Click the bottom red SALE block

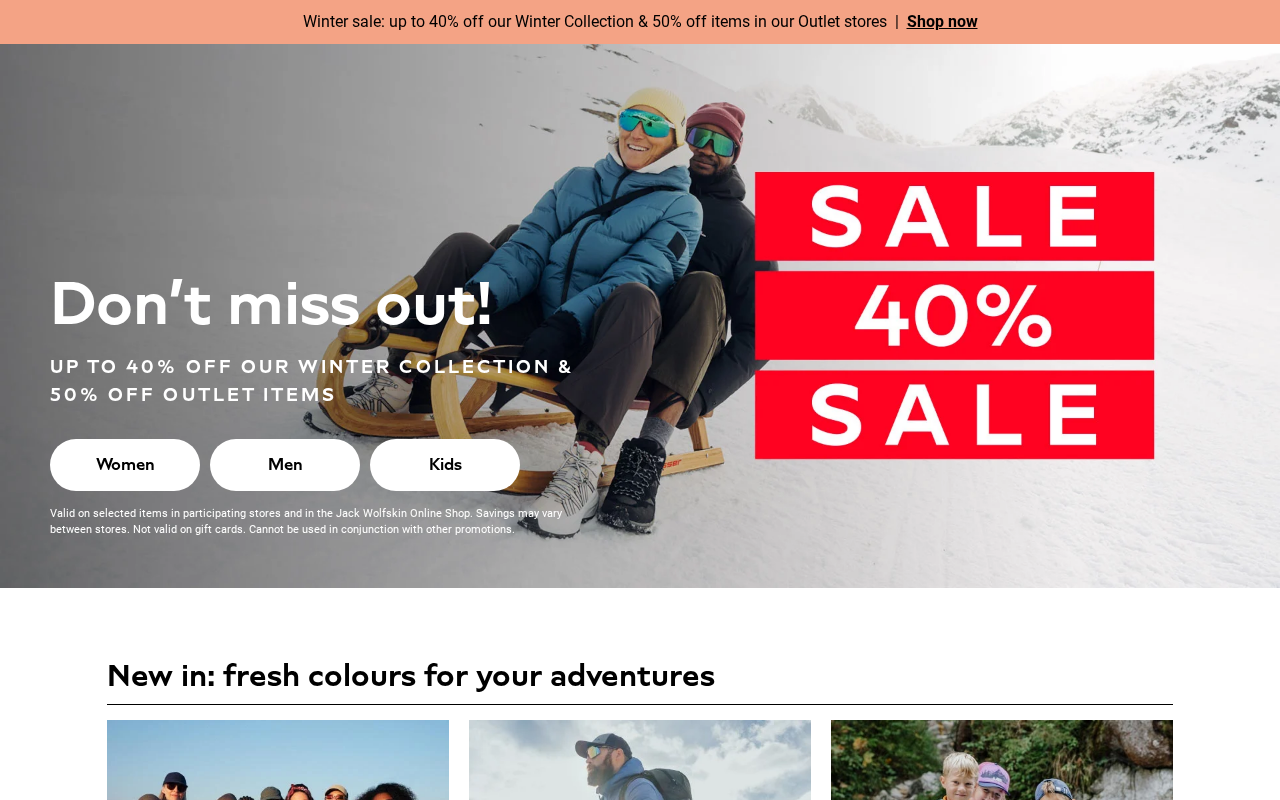[954, 415]
